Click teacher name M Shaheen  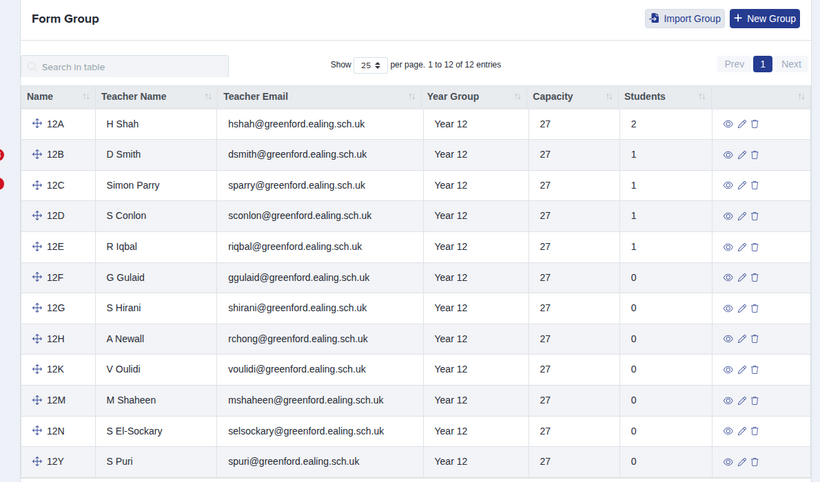pos(131,400)
